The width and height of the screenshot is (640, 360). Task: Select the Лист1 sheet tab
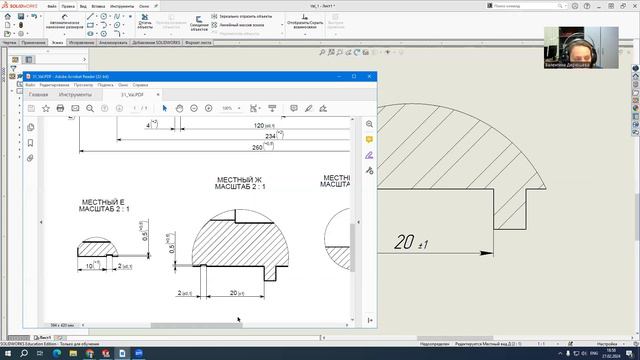point(42,338)
